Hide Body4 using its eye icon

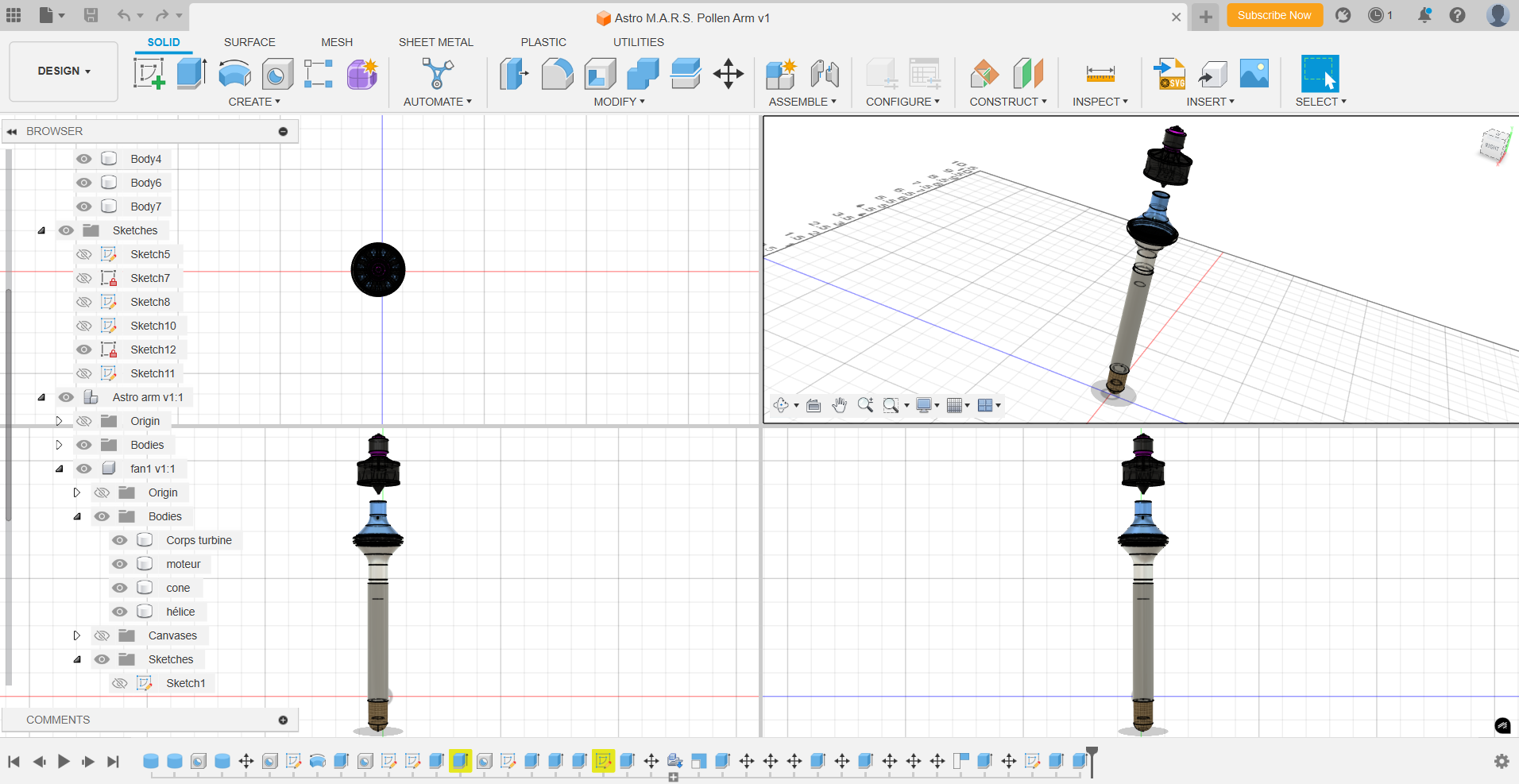(84, 159)
